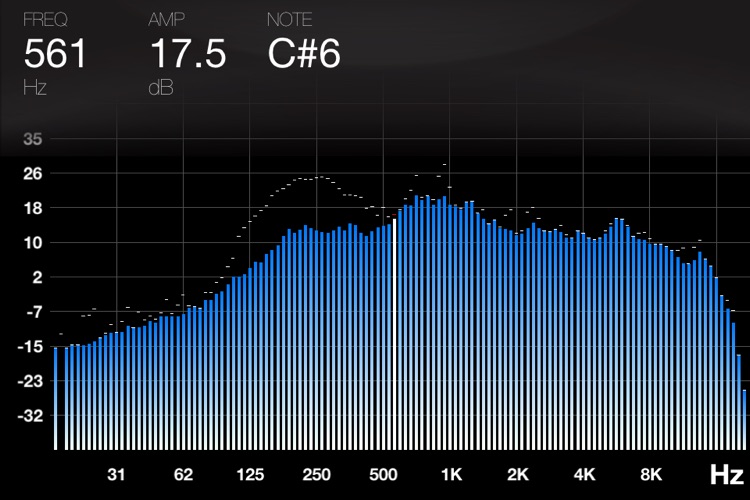Tap the -7 dB axis label
The width and height of the screenshot is (750, 500).
pos(34,312)
